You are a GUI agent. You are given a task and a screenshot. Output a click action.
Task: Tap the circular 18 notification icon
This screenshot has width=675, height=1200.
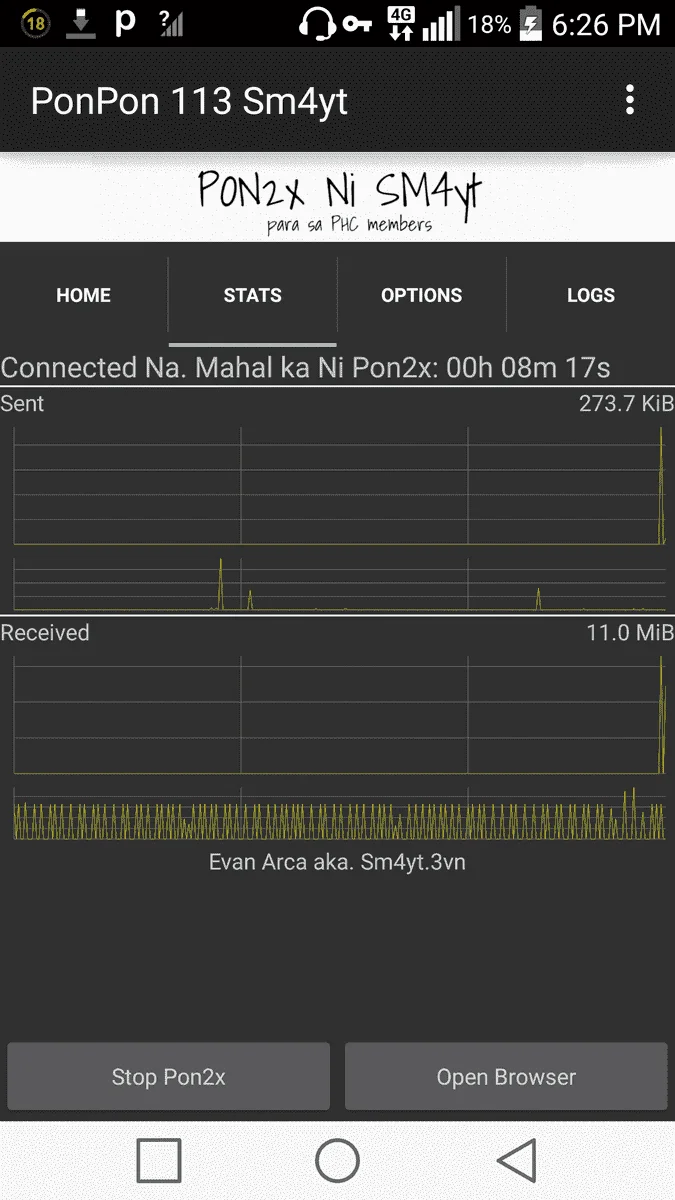pyautogui.click(x=35, y=24)
